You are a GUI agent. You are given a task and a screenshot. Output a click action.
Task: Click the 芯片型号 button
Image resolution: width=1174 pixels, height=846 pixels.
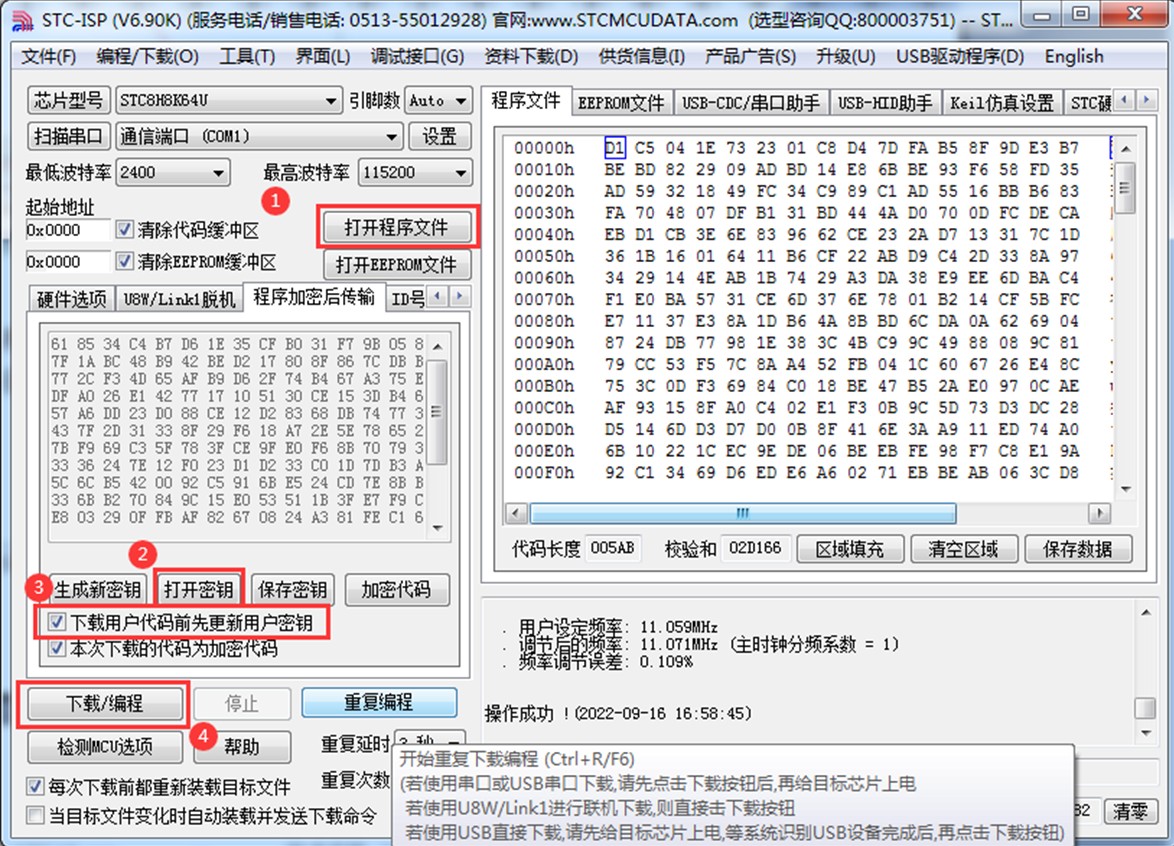pyautogui.click(x=68, y=100)
